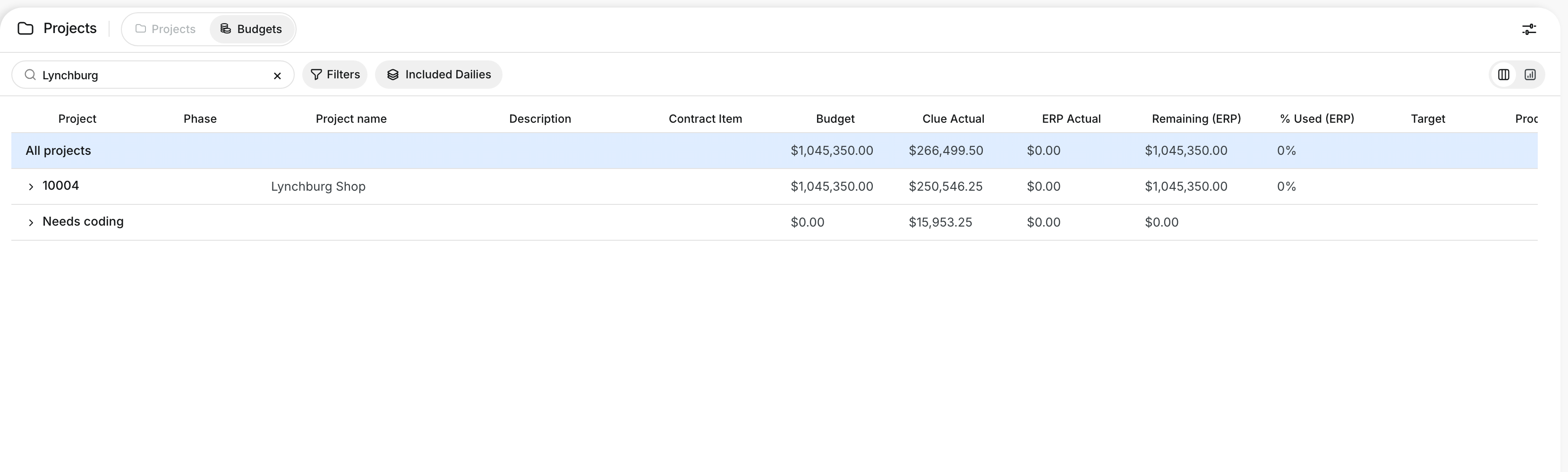Click the Phase column header
The image size is (1568, 472).
pos(200,118)
